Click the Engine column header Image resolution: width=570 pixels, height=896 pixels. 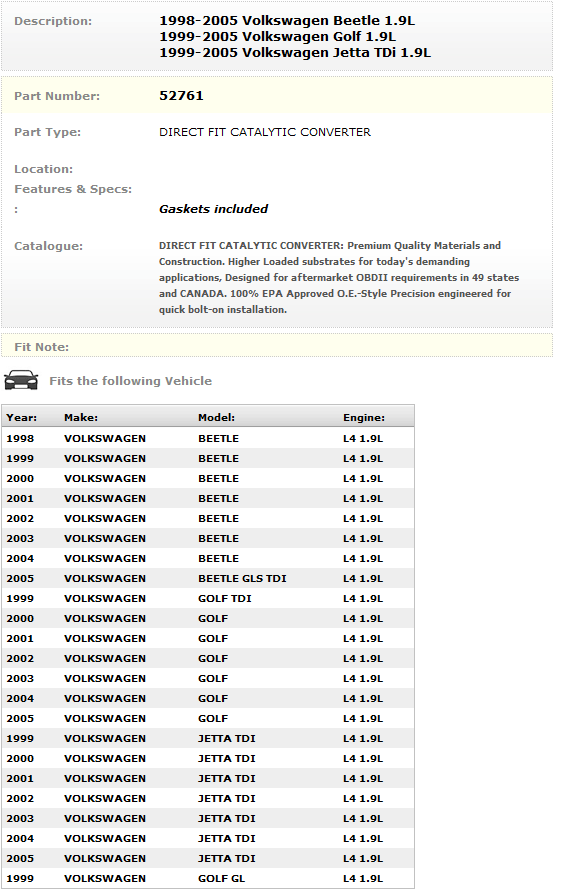[364, 418]
